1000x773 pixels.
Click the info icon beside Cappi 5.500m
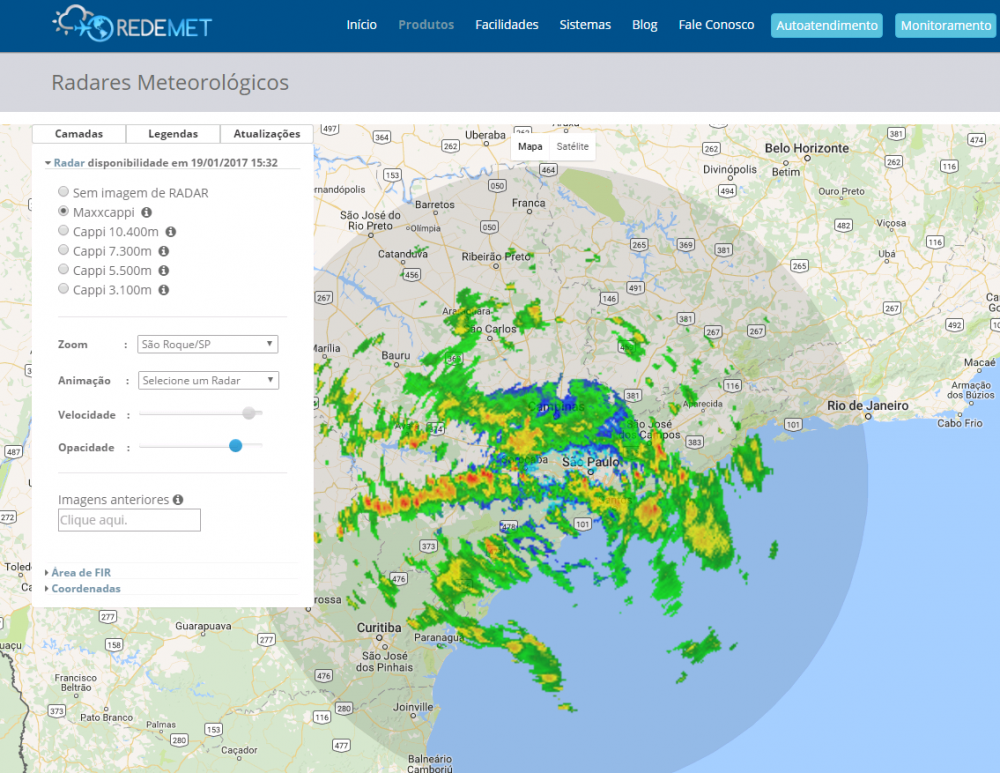coord(164,270)
